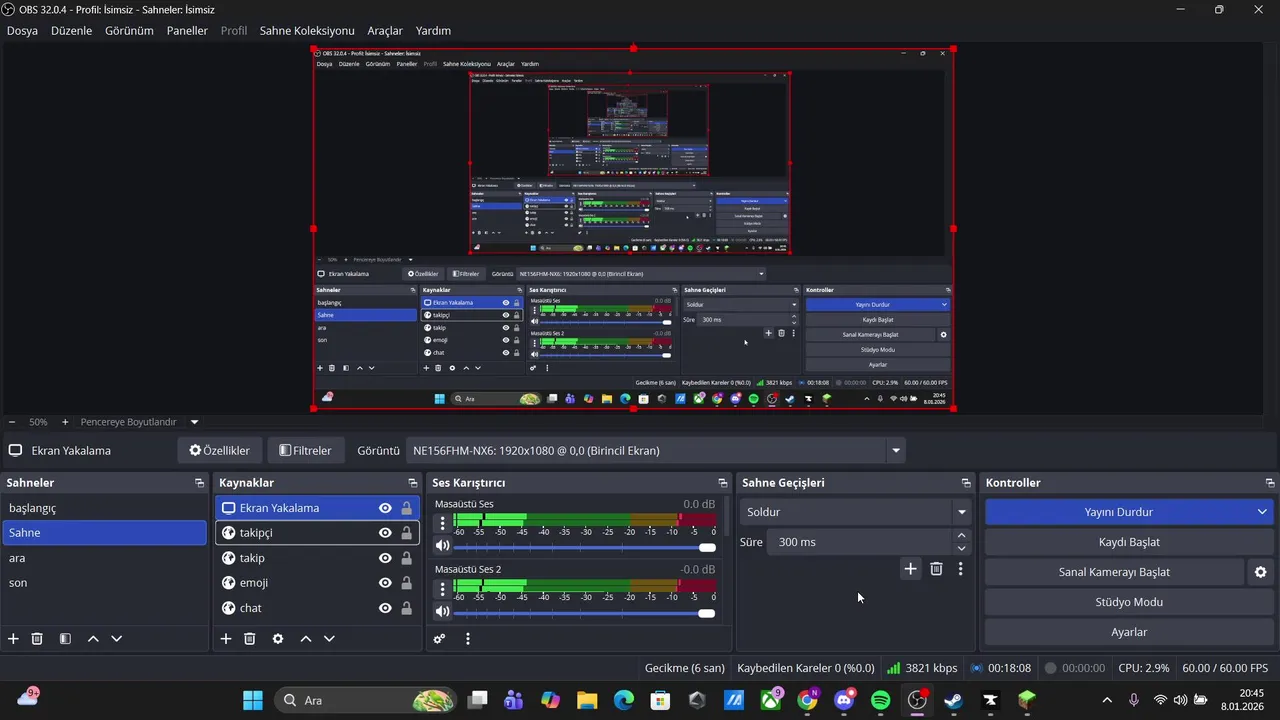Toggle lock on emoji source

(x=406, y=583)
